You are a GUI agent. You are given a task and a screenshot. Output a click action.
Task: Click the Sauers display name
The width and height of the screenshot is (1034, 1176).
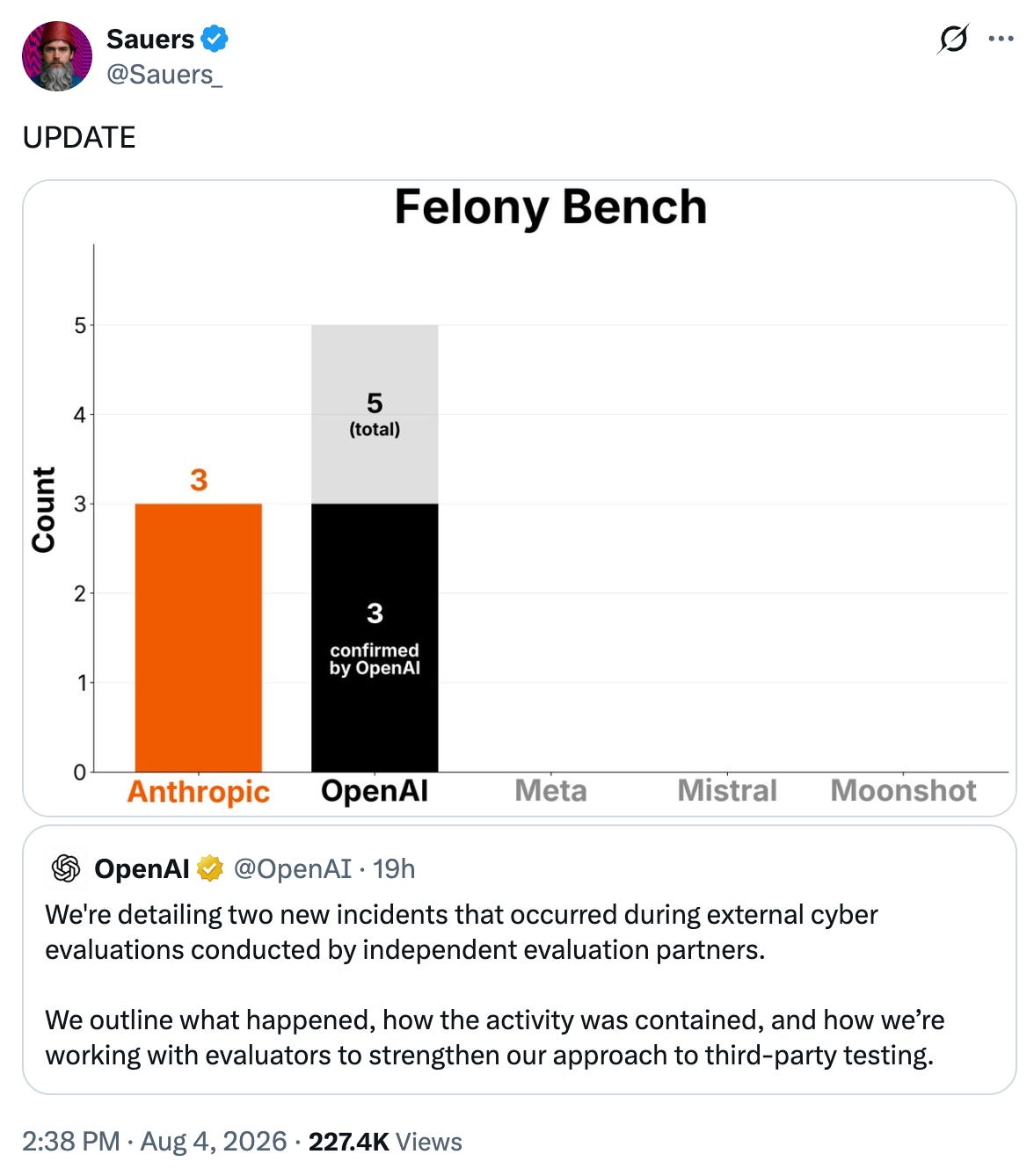150,40
